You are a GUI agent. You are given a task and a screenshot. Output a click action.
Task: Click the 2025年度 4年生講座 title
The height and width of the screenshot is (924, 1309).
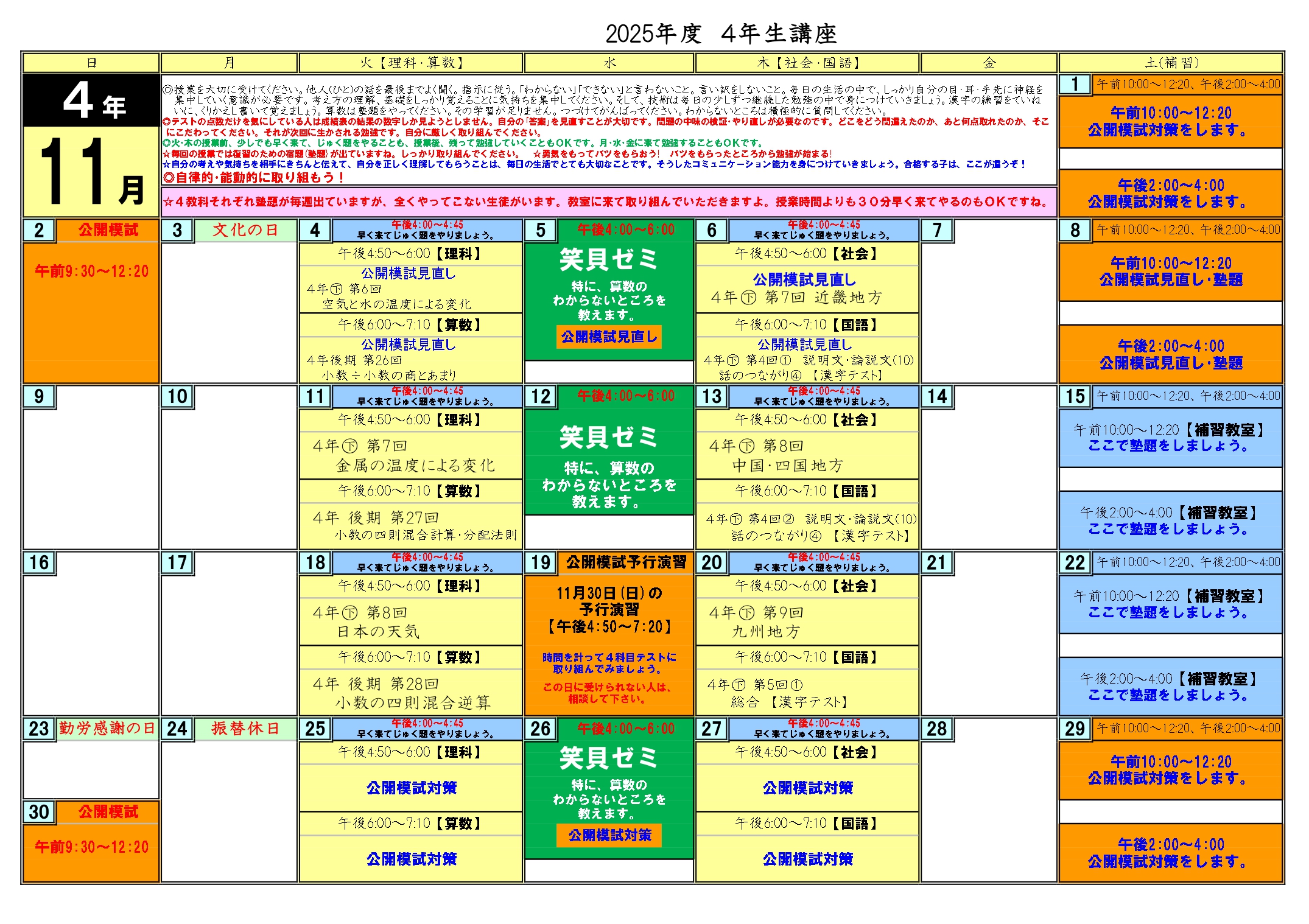(721, 33)
